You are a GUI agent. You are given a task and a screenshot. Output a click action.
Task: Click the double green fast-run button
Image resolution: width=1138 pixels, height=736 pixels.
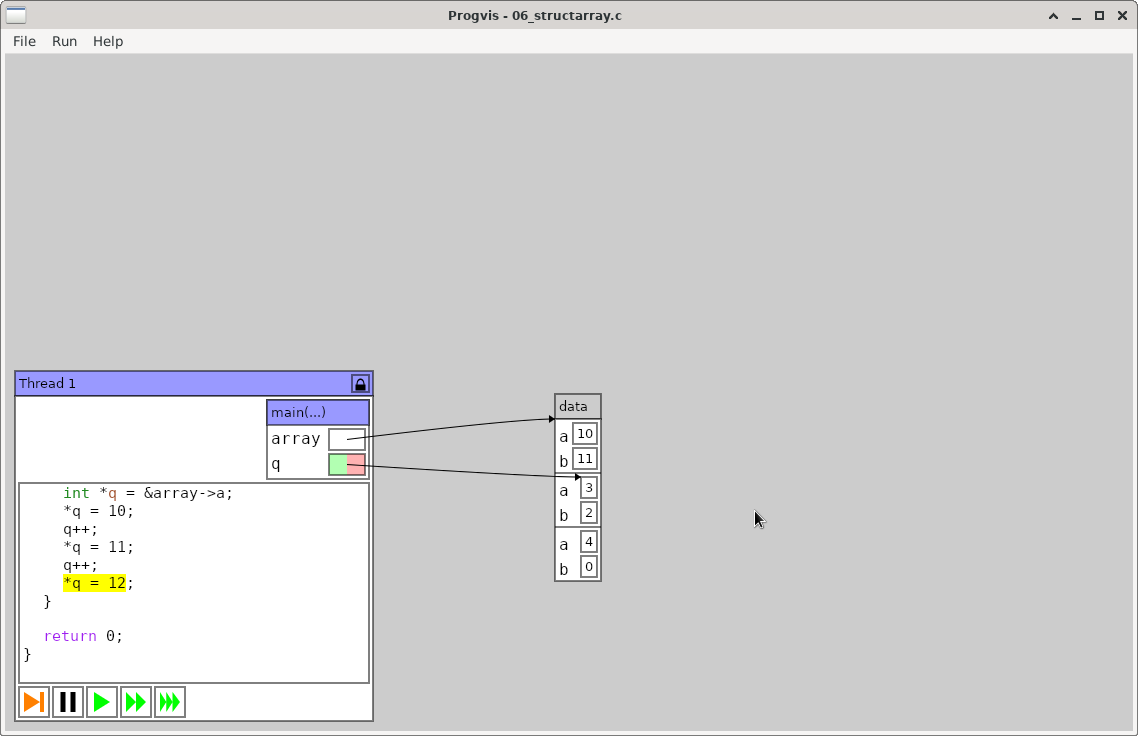(136, 702)
